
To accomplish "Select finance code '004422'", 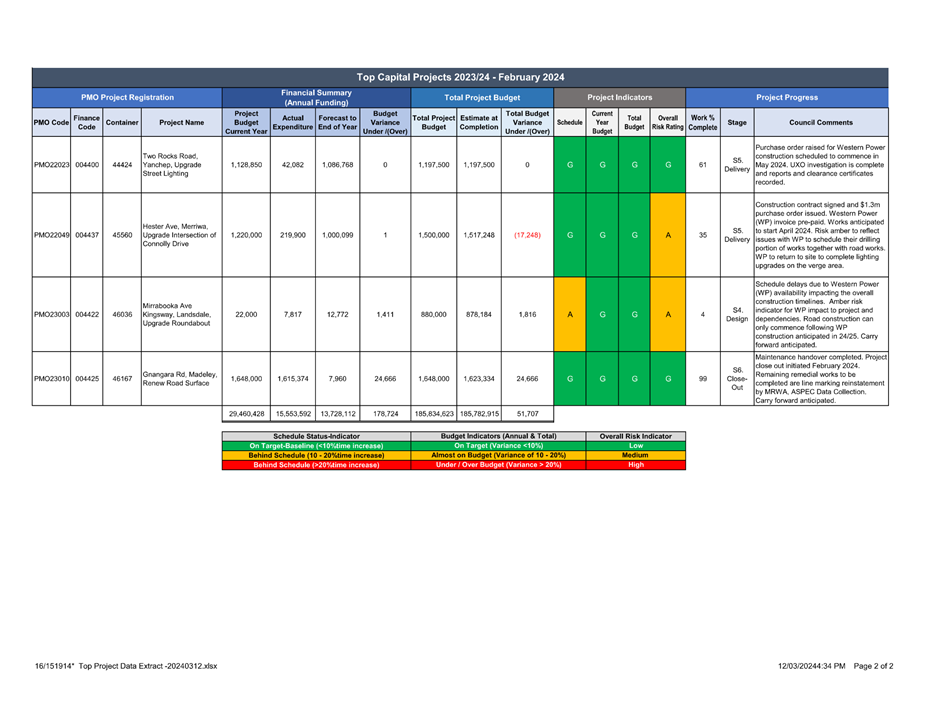I will coord(87,315).
